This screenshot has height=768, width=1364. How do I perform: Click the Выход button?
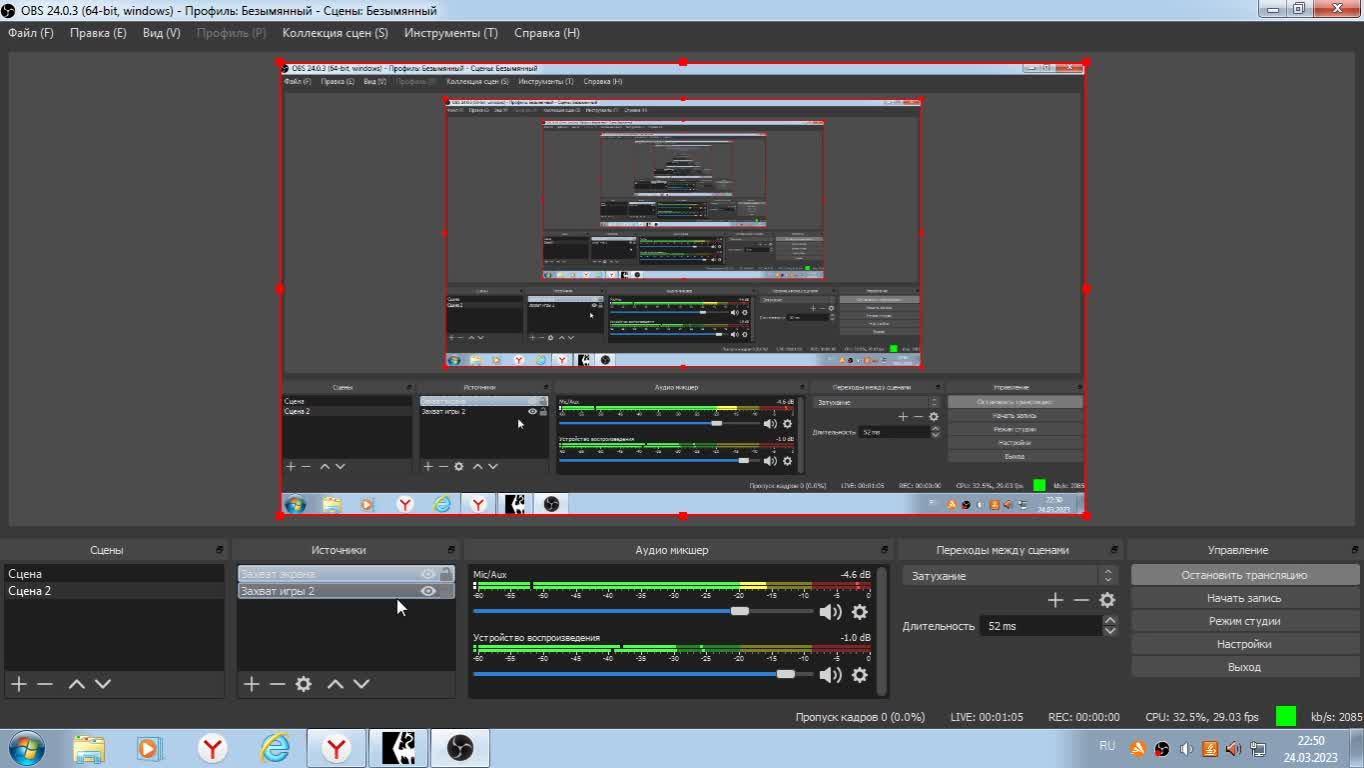coord(1245,667)
